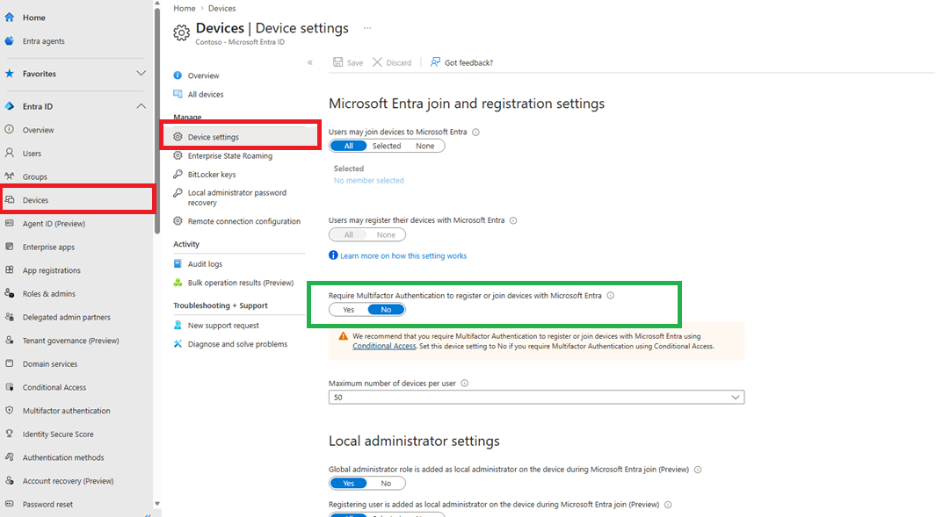Set Require Multifactor Authentication to No
This screenshot has height=517, width=936.
(x=386, y=309)
